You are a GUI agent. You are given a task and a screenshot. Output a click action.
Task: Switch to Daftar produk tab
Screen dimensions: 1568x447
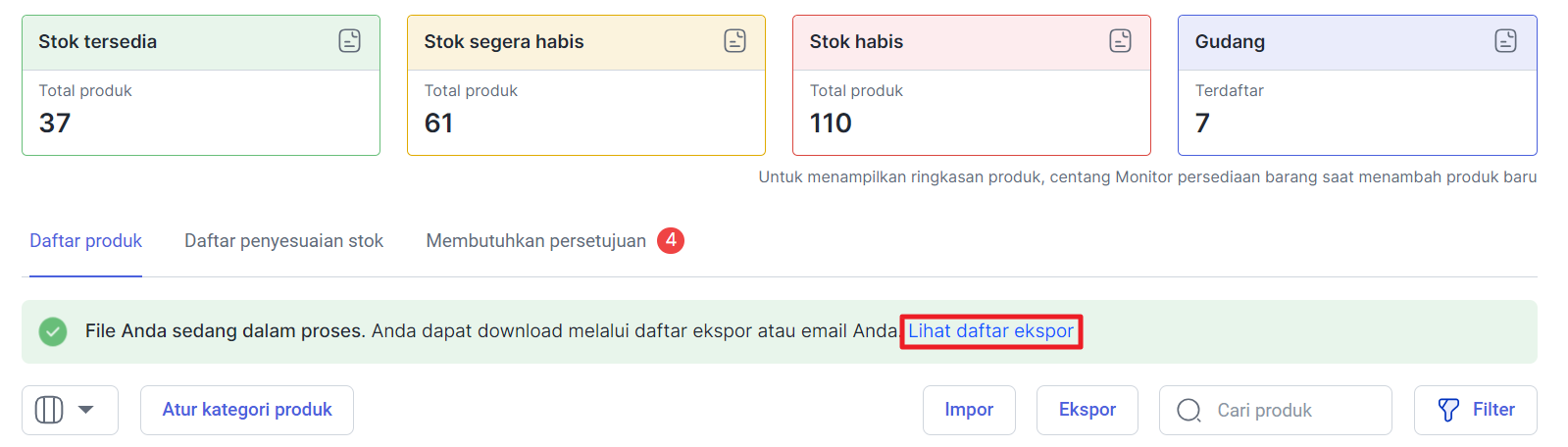[x=85, y=241]
